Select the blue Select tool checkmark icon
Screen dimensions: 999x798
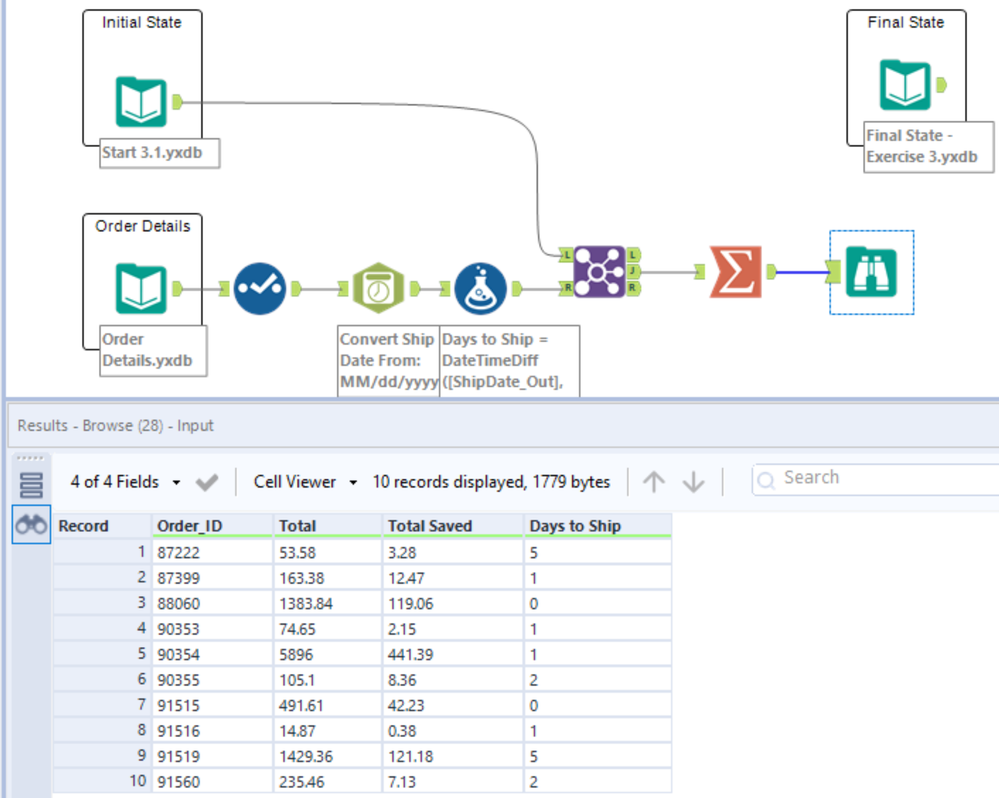point(260,289)
